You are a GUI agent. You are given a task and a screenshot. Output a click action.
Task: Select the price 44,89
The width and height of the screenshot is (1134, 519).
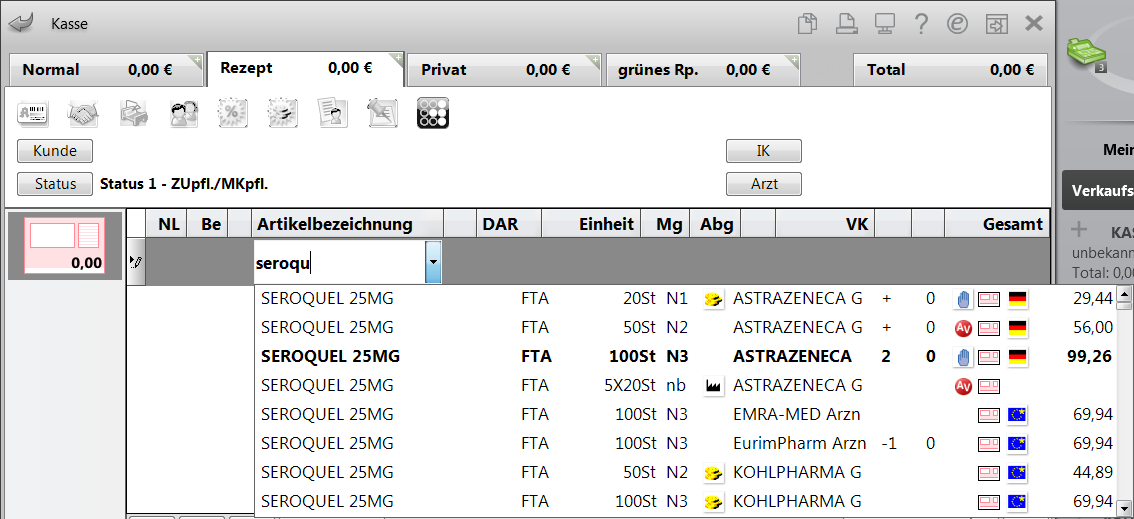(1093, 473)
